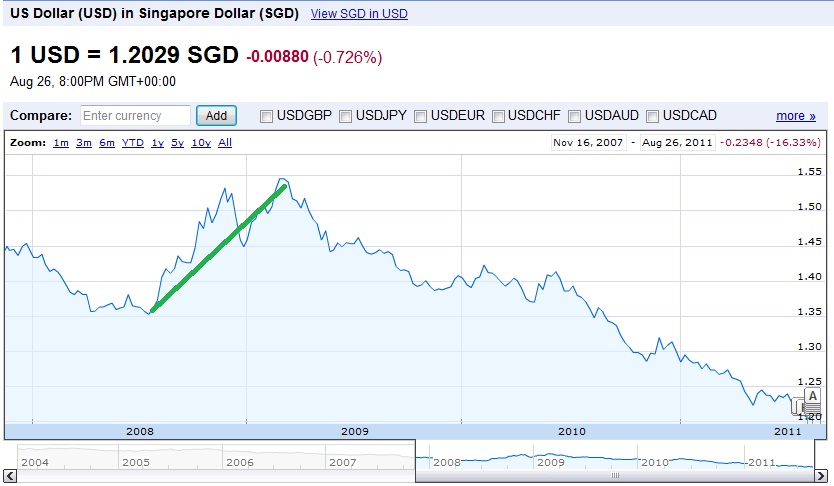Zoom chart to All time range
The width and height of the screenshot is (834, 486).
[x=225, y=143]
